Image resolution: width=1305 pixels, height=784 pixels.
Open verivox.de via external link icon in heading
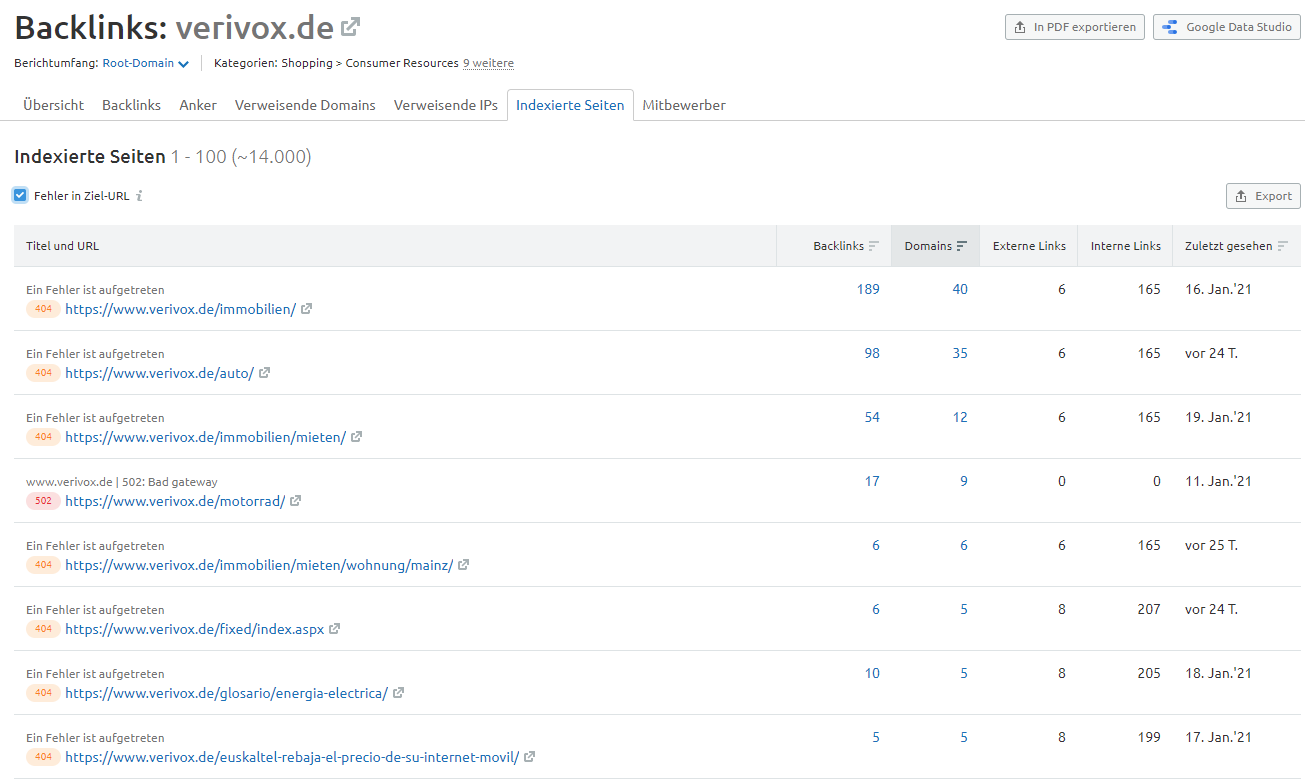[x=348, y=27]
